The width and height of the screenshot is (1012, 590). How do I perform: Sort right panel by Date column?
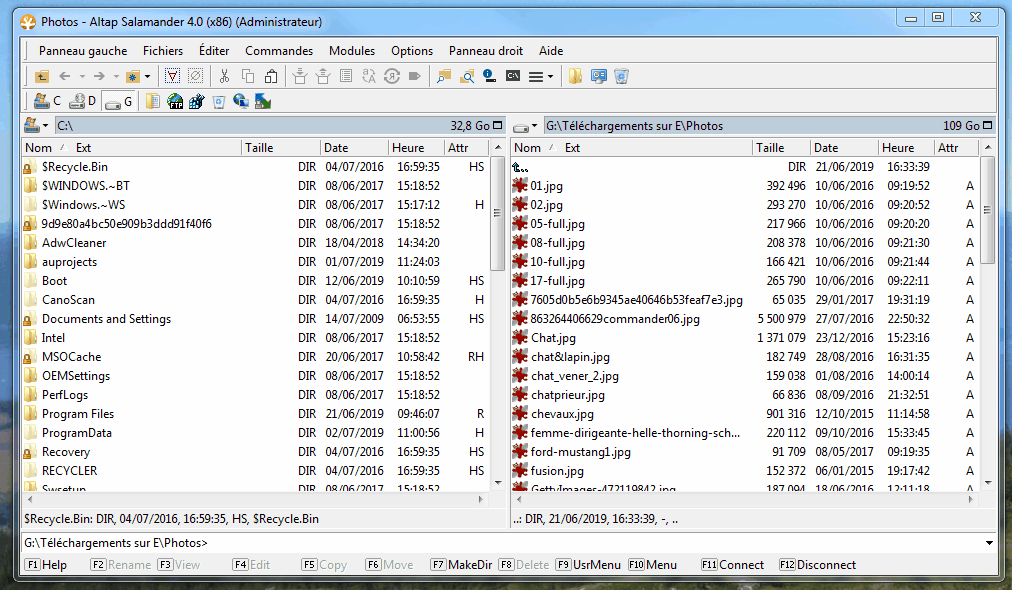click(844, 148)
